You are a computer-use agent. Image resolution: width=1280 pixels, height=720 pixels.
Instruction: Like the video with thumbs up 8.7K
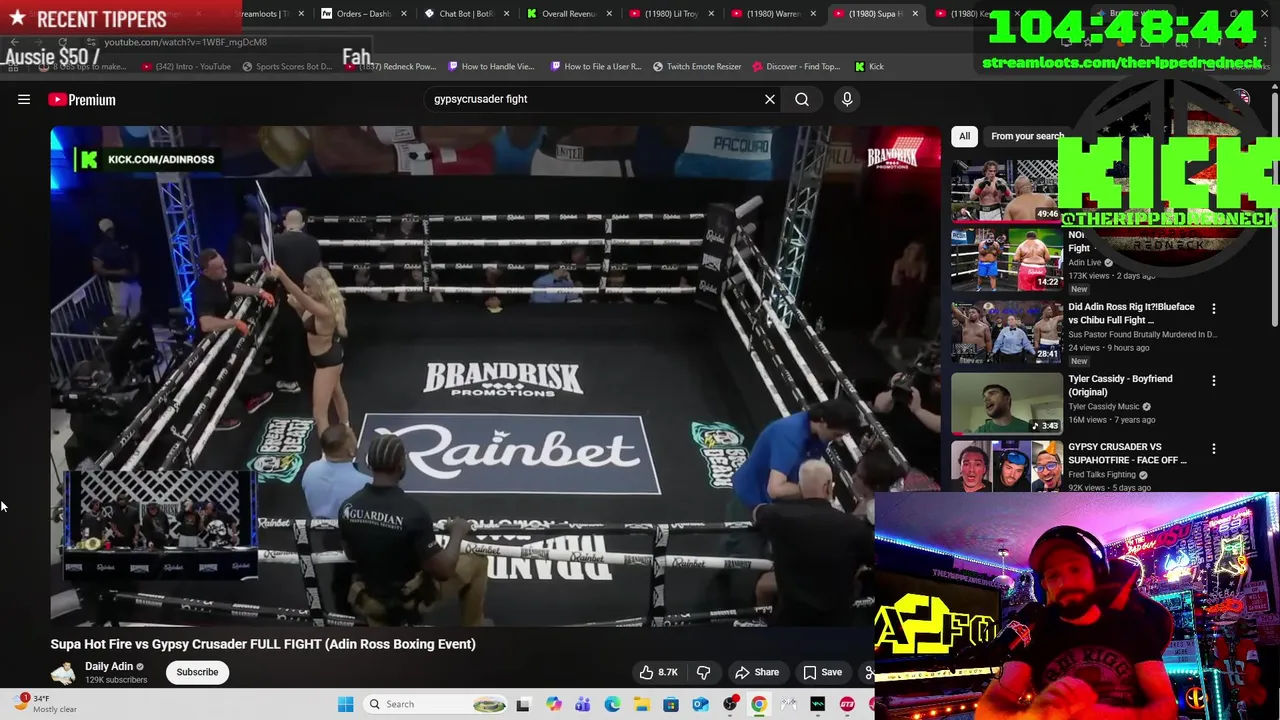point(658,672)
